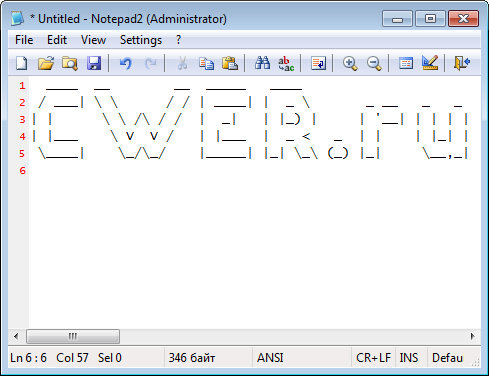Image resolution: width=489 pixels, height=376 pixels.
Task: Click the New document toolbar icon
Action: [22, 63]
